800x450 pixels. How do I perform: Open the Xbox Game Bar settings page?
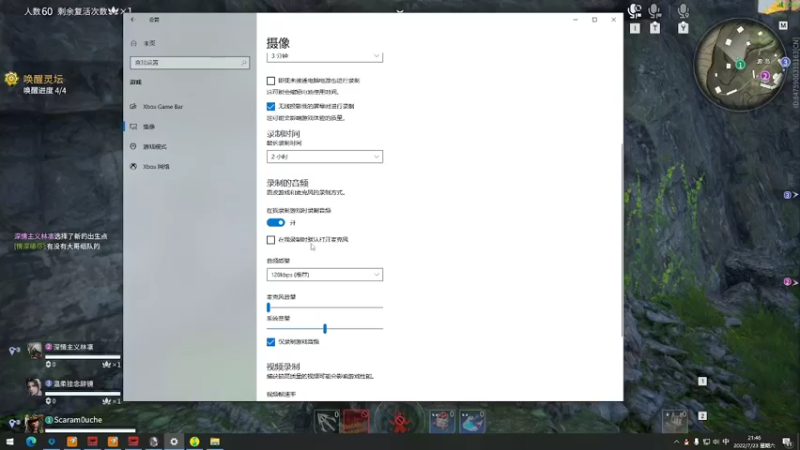163,107
